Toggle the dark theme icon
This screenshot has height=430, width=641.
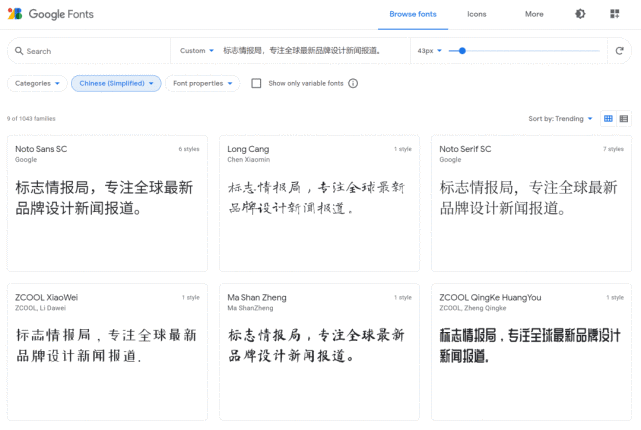(580, 14)
